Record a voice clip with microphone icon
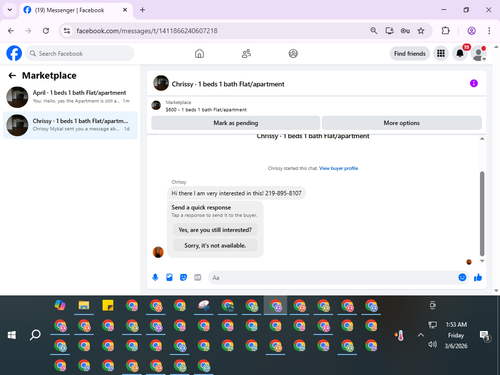 [155, 277]
